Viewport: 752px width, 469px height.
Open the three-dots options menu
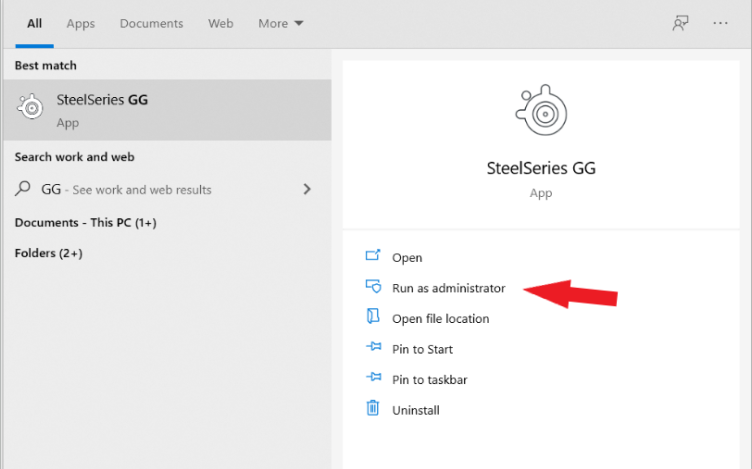coord(720,23)
